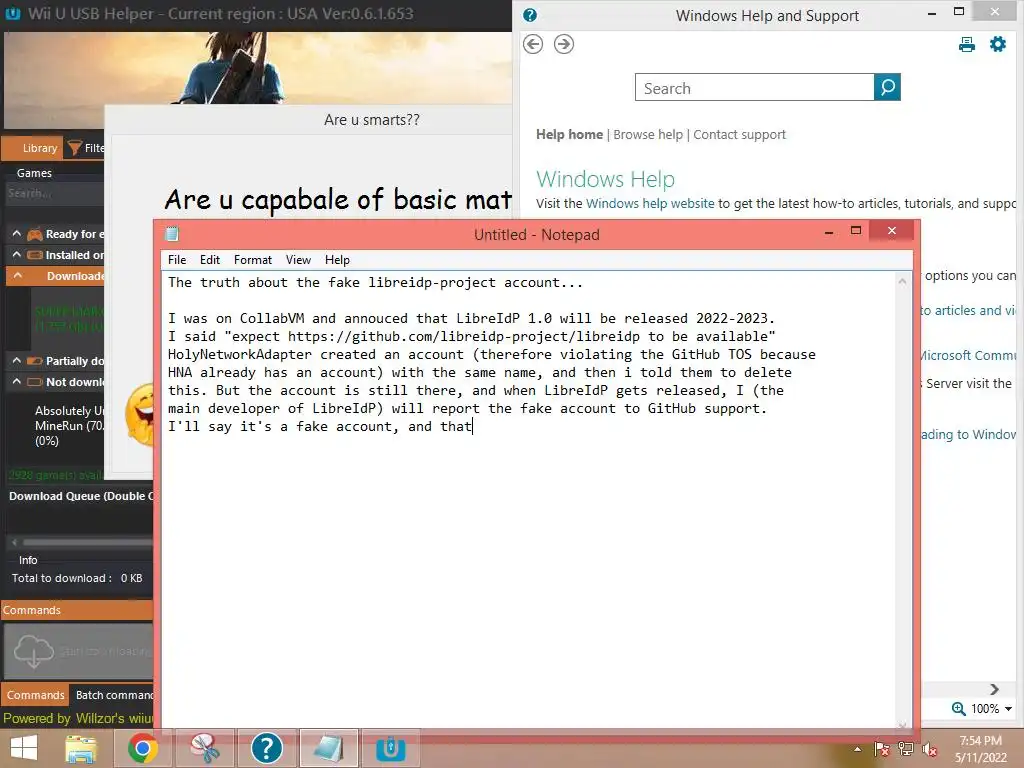
Task: Click Help horizontal scroll right arrow
Action: pos(994,690)
